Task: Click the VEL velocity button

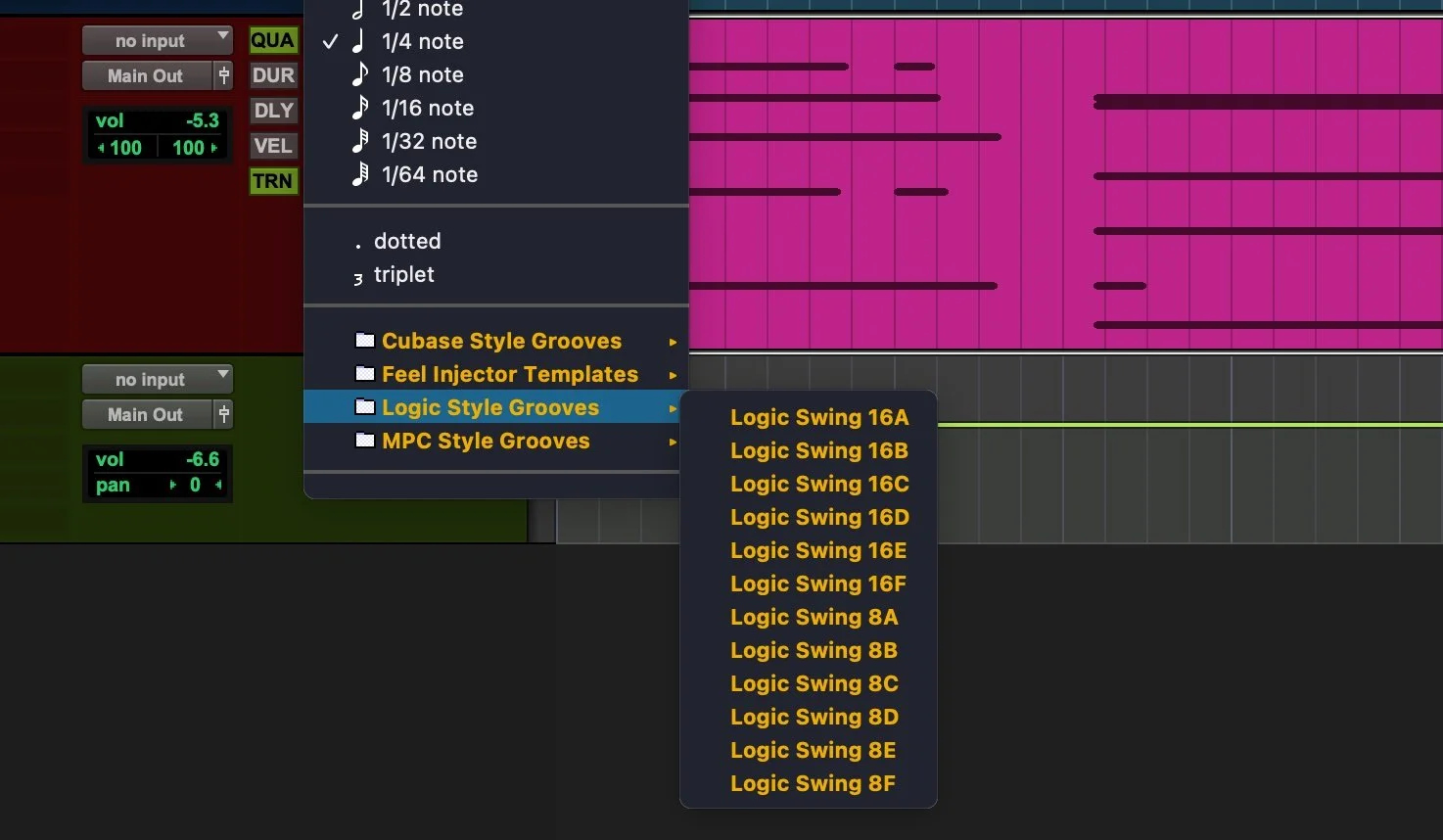Action: click(x=272, y=146)
